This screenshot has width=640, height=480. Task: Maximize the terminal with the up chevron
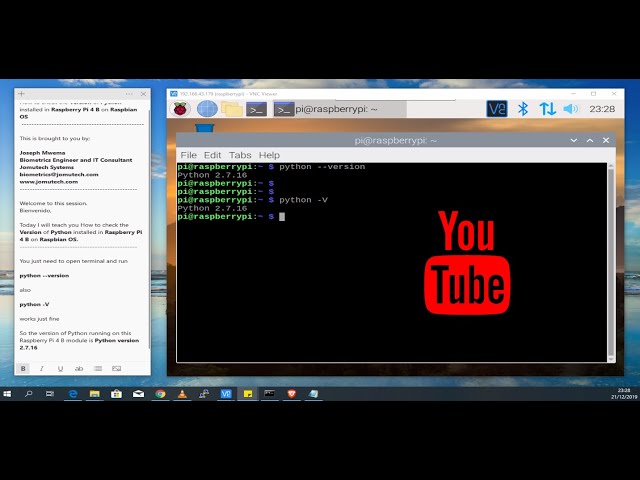[590, 140]
